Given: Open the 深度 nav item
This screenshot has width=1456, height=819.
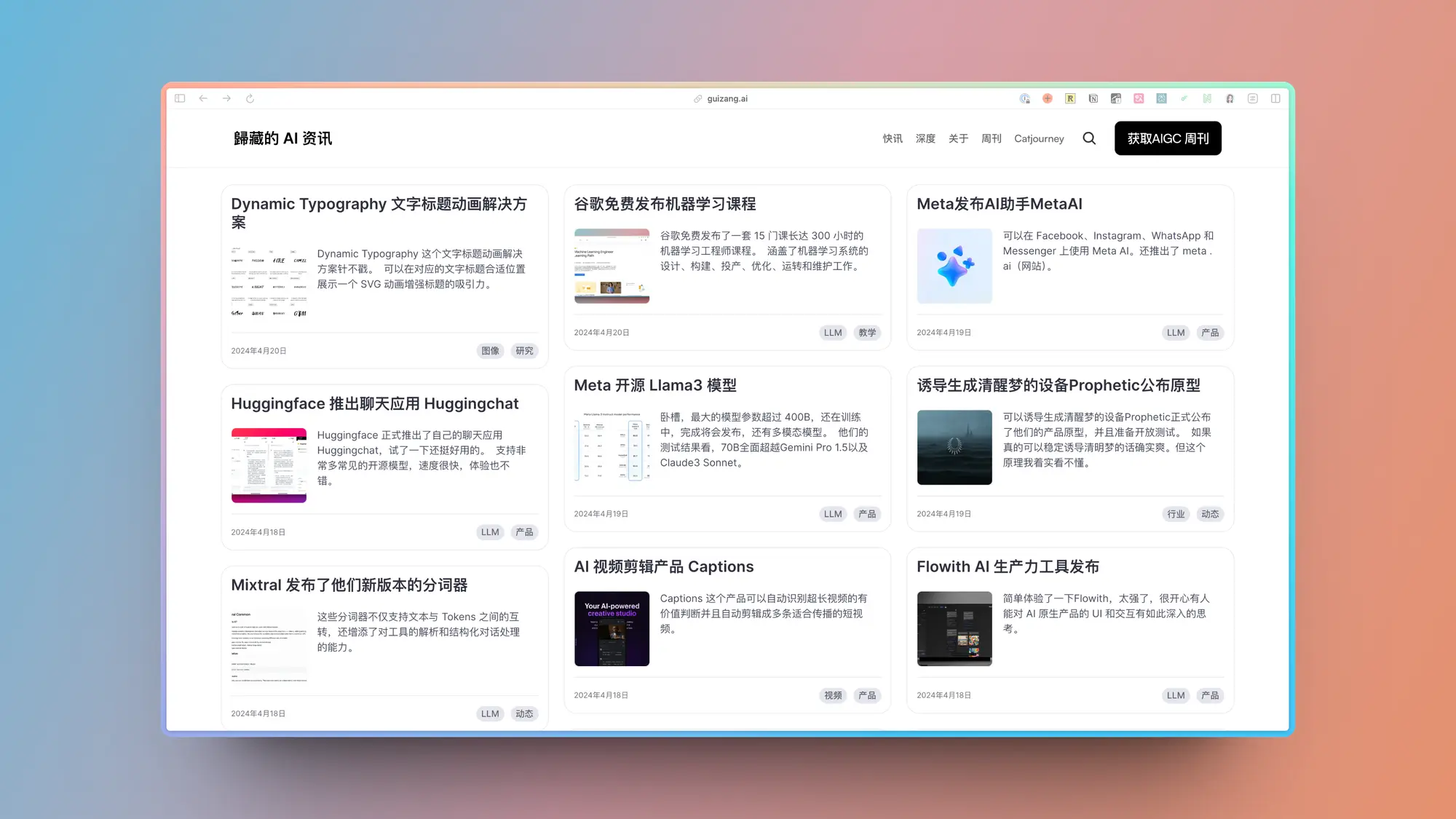Looking at the screenshot, I should pos(925,138).
